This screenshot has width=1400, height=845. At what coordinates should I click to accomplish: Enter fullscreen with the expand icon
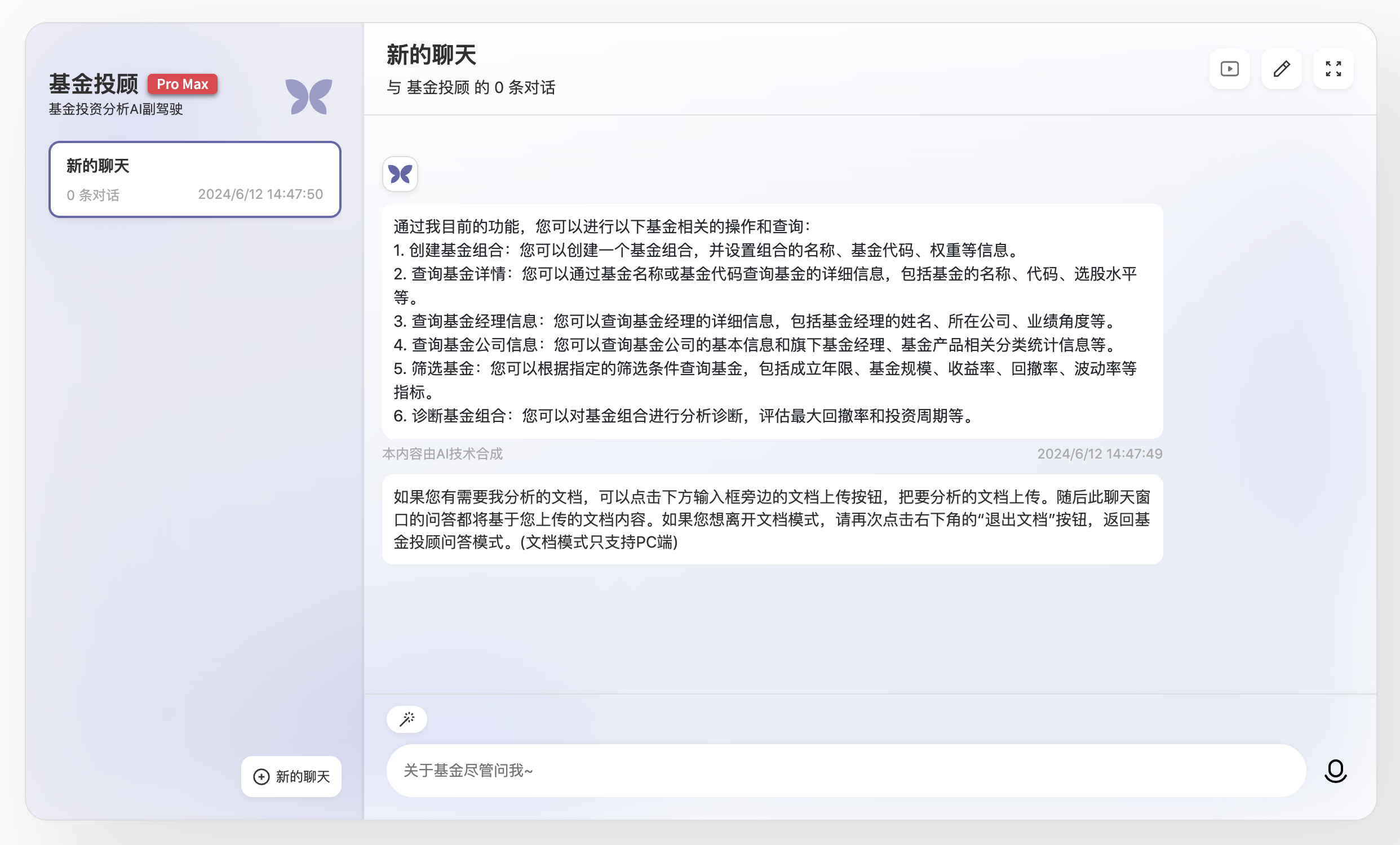coord(1333,69)
